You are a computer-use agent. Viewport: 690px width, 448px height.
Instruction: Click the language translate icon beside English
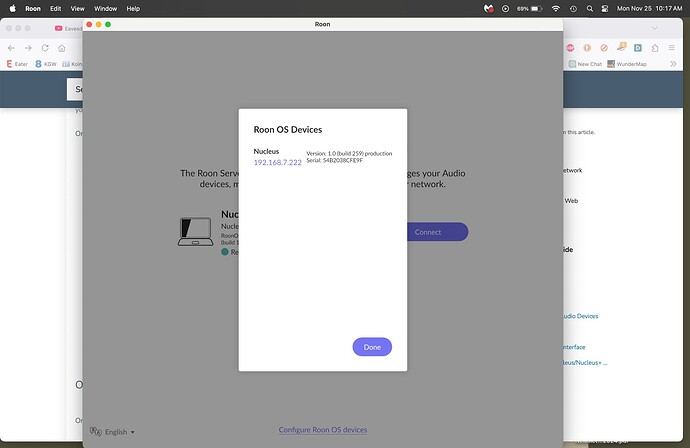[95, 431]
